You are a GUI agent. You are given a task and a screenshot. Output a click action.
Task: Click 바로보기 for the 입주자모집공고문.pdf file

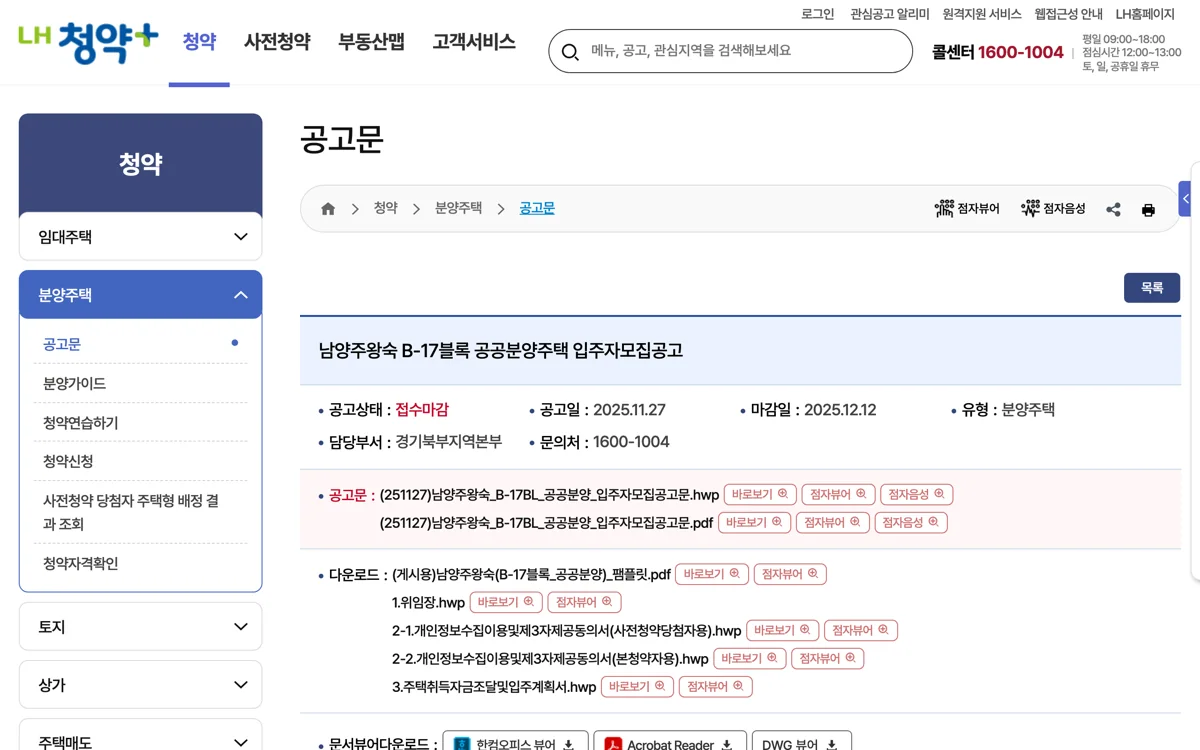tap(754, 522)
